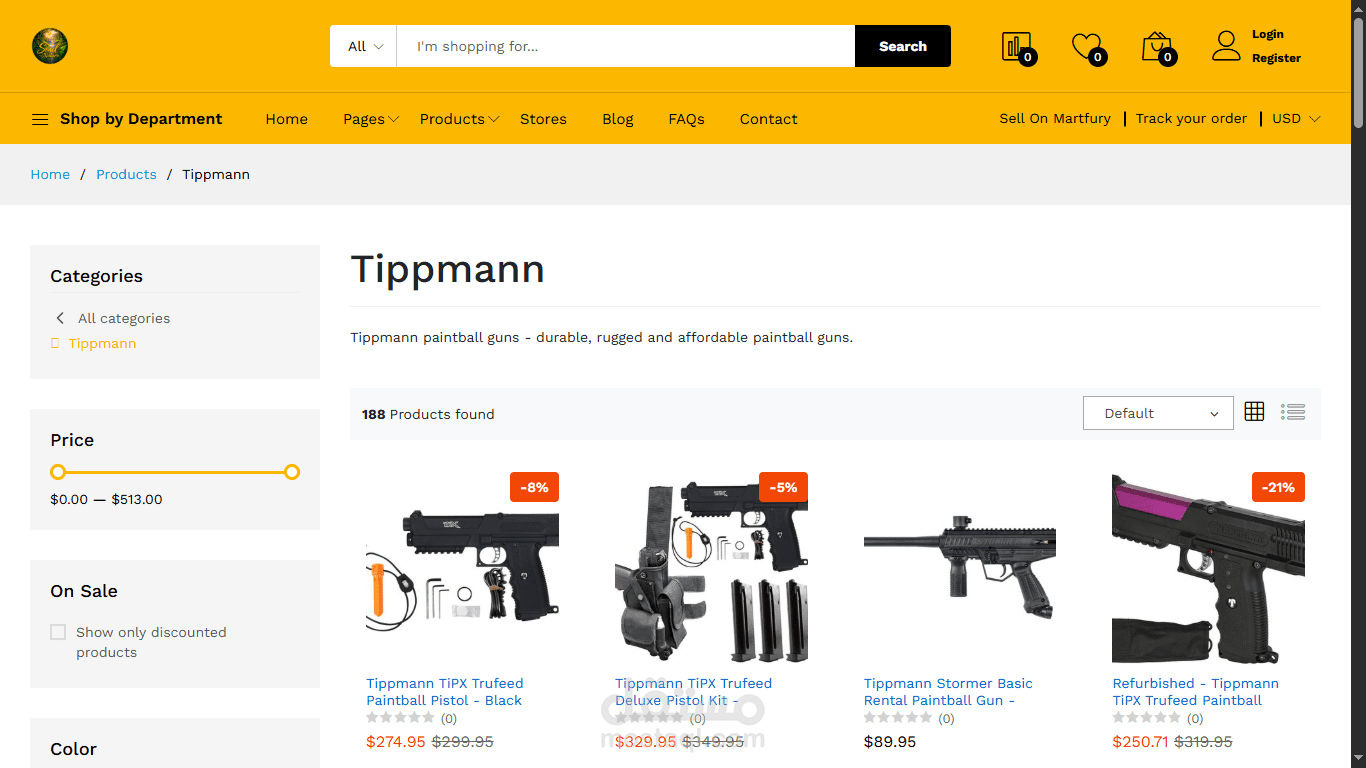1366x768 pixels.
Task: Go back via All categories arrow
Action: point(60,318)
